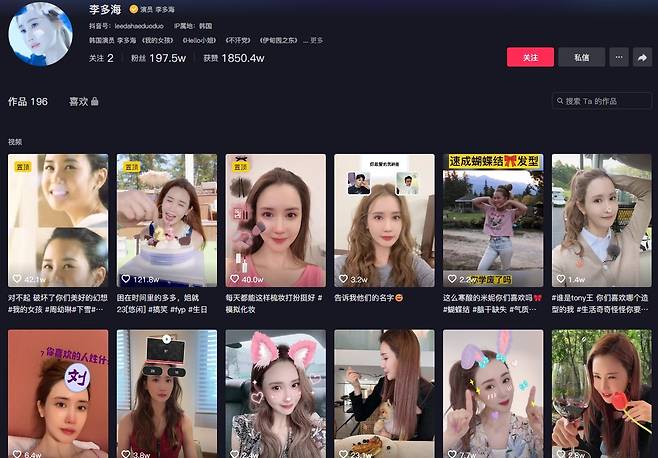This screenshot has width=658, height=458.
Task: Click heart icon on 121.8w video
Action: [x=125, y=279]
